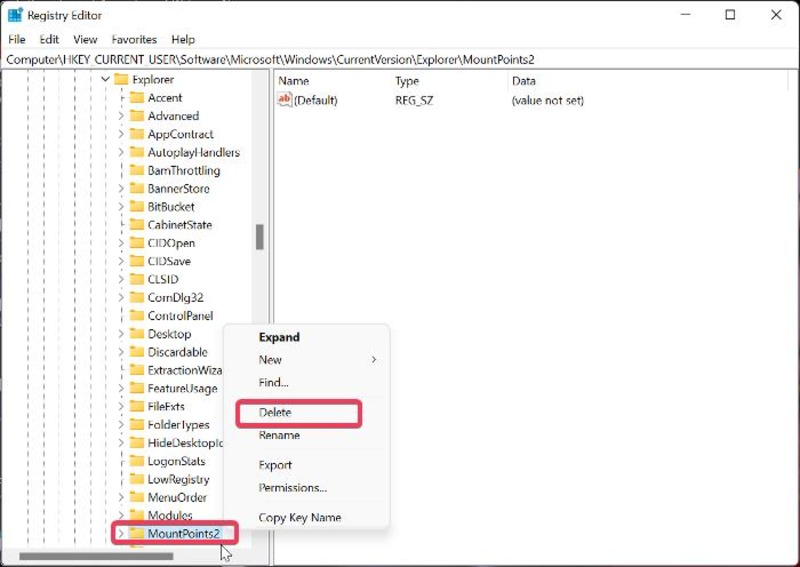The image size is (800, 567).
Task: Expand the MountPoints2 key chevron
Action: pyautogui.click(x=121, y=533)
